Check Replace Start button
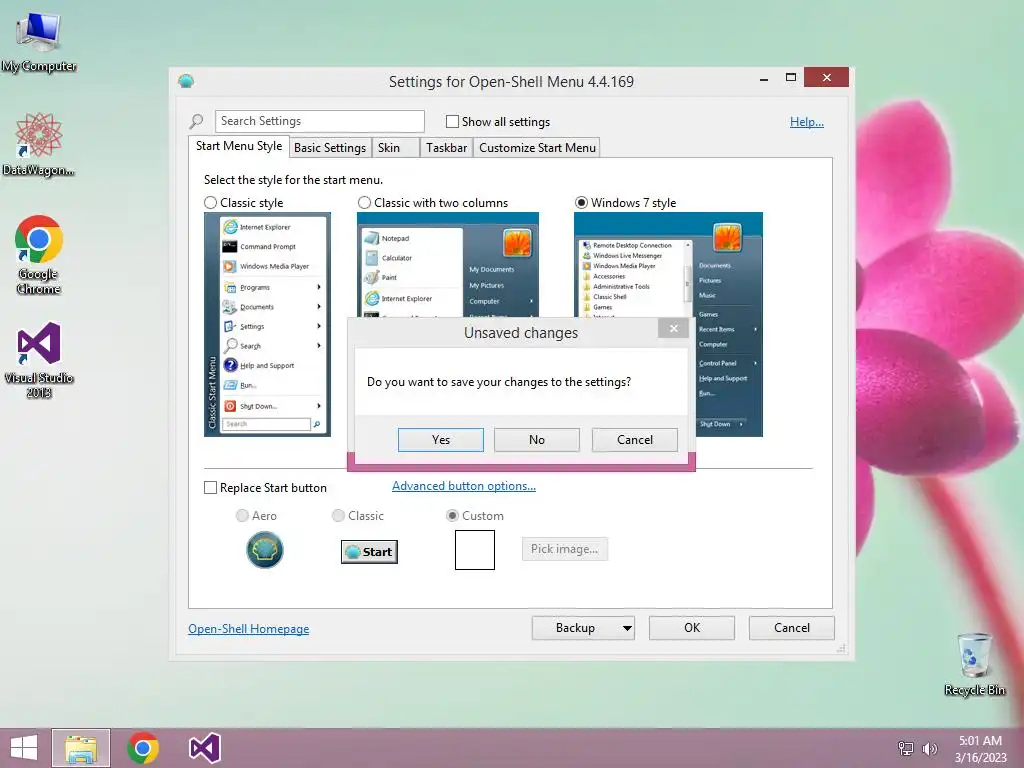 pyautogui.click(x=210, y=488)
